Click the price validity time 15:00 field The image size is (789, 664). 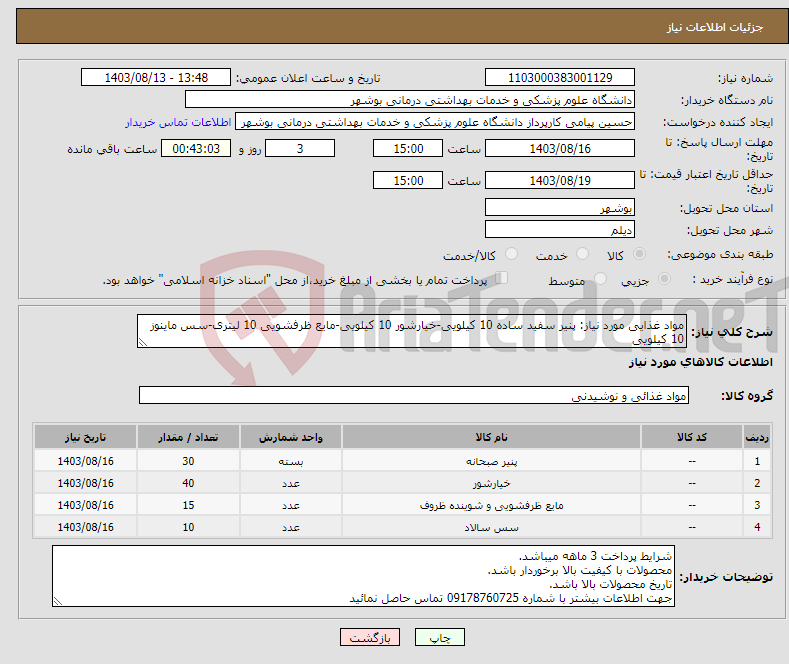(408, 180)
